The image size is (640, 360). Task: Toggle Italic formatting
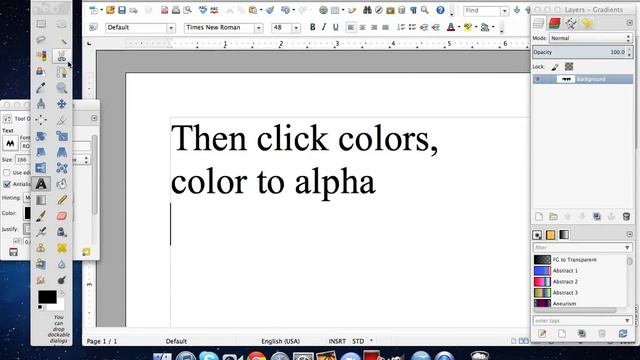pos(324,27)
